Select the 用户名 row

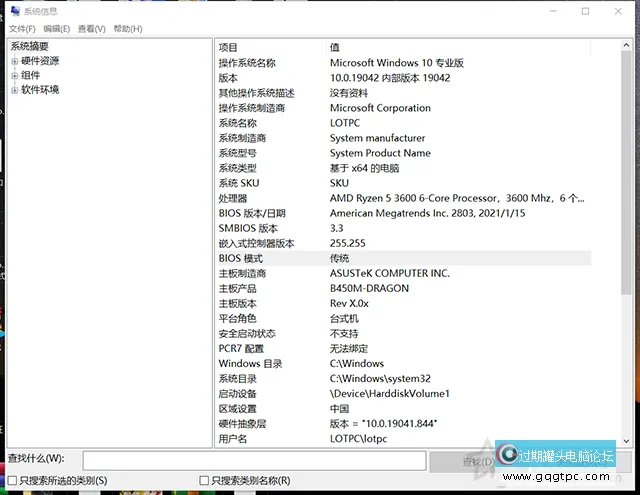[x=403, y=439]
